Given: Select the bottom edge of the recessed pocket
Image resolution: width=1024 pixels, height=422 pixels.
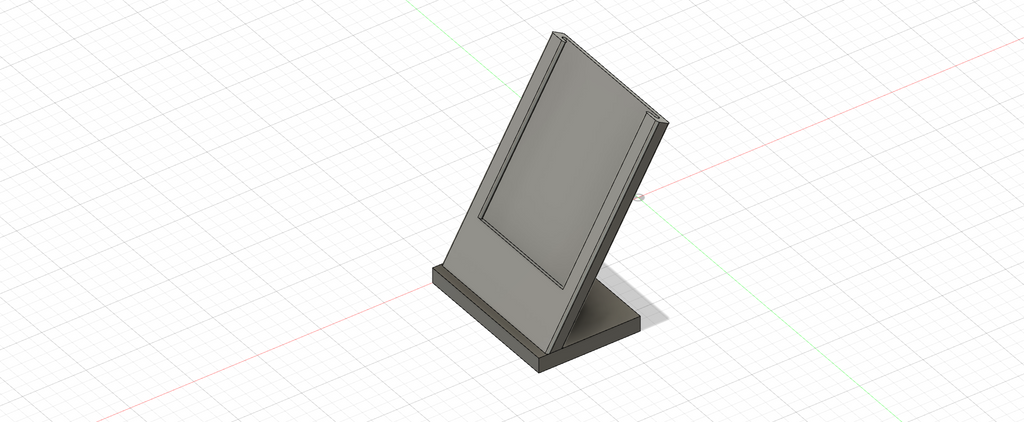Looking at the screenshot, I should [520, 252].
